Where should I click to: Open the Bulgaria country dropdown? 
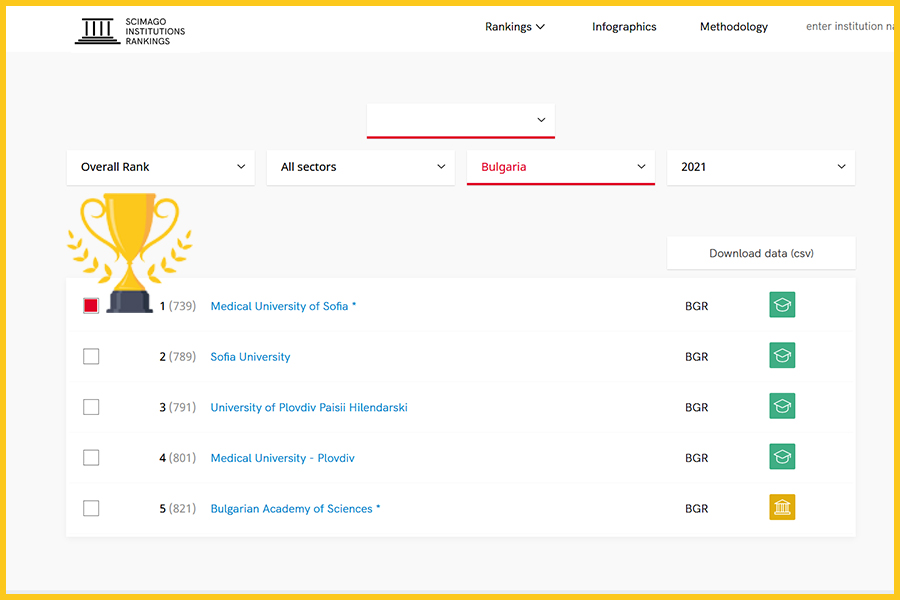tap(561, 167)
